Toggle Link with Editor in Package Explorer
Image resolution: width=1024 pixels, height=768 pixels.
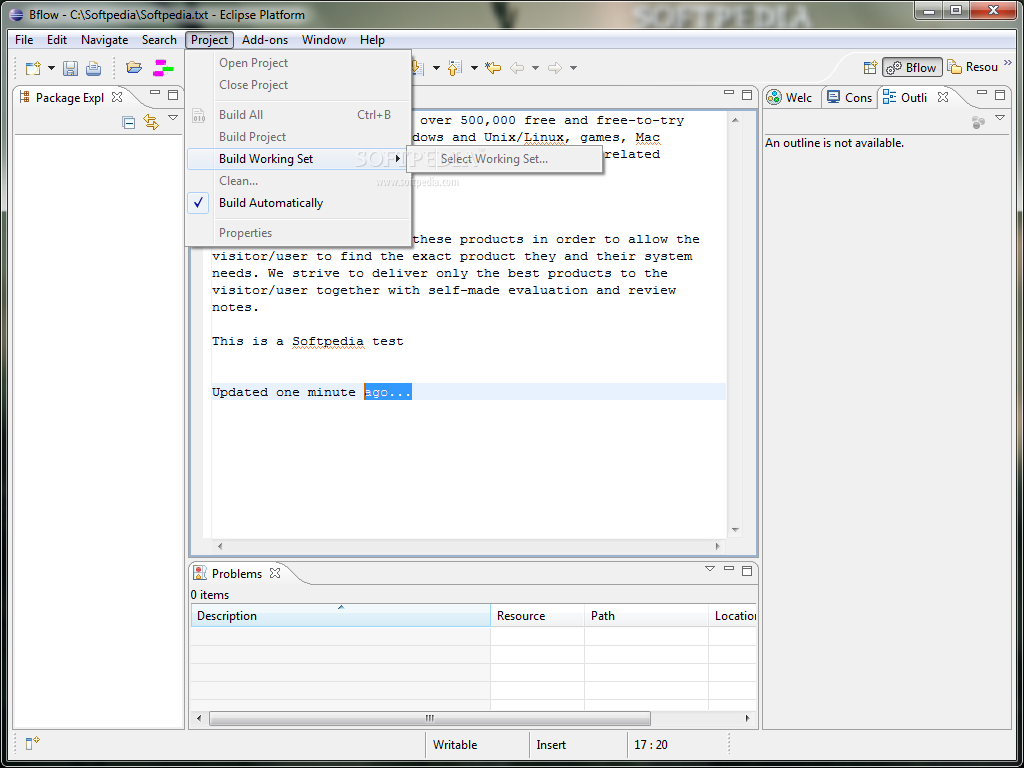(x=151, y=122)
